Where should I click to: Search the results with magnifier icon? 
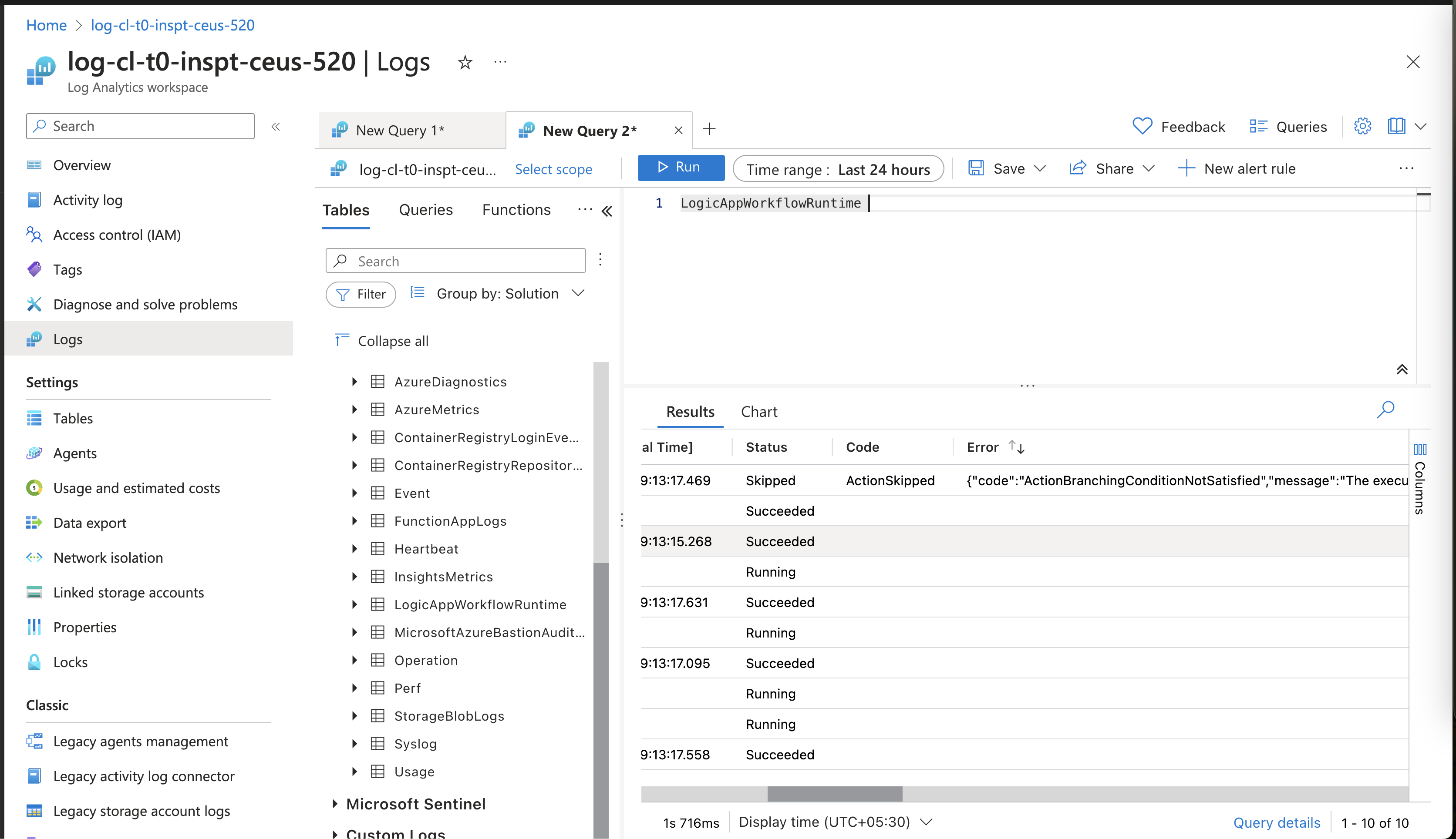point(1385,409)
